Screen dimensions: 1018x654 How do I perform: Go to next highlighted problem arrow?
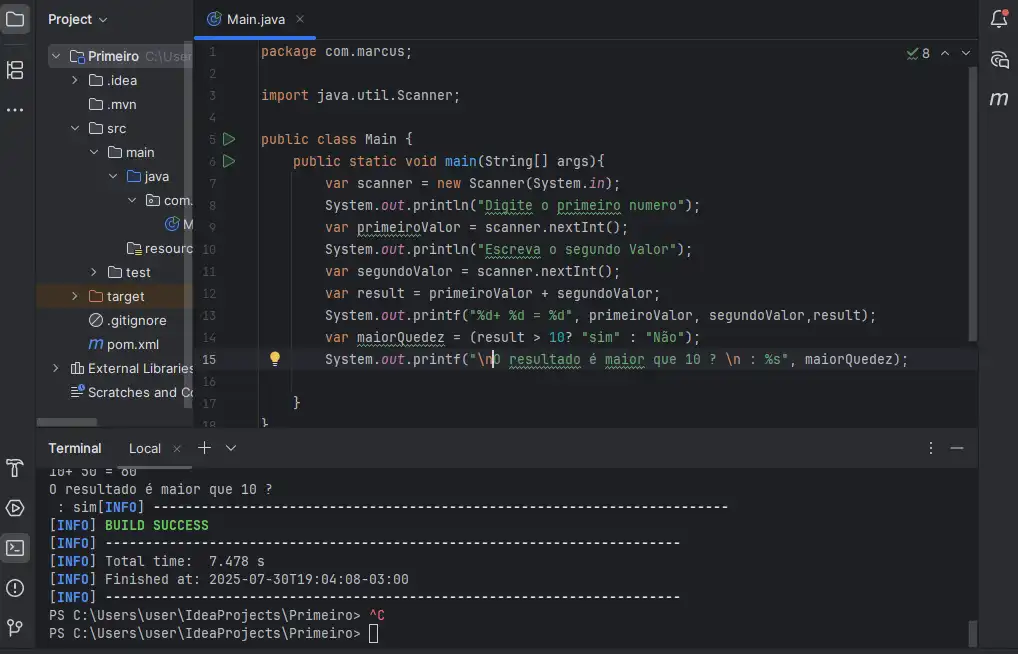[966, 53]
